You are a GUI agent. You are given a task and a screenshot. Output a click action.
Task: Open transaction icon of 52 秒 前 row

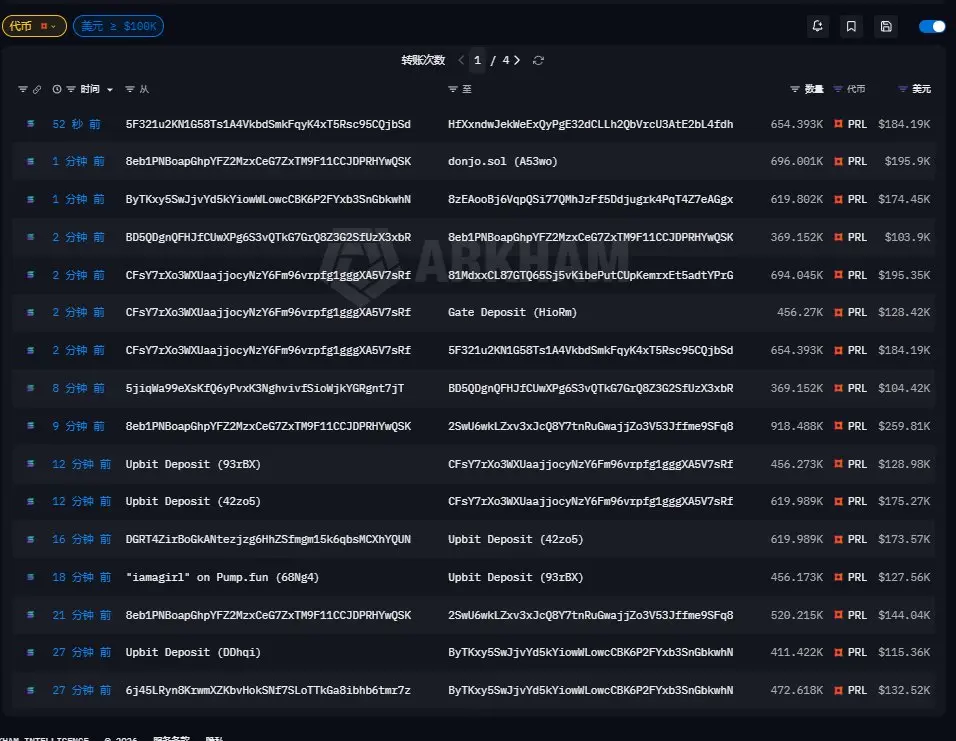pos(30,124)
